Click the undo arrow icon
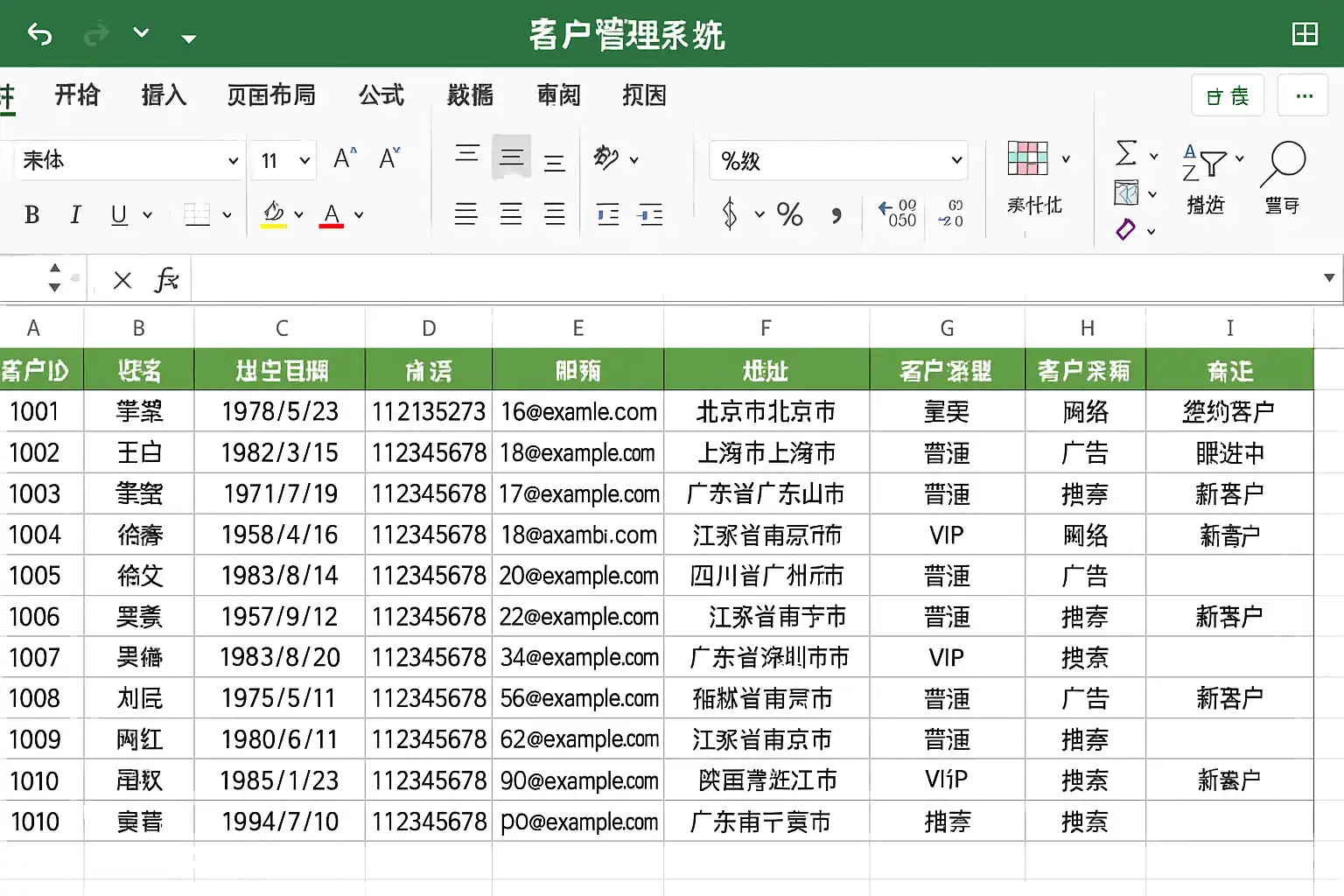 pos(39,34)
